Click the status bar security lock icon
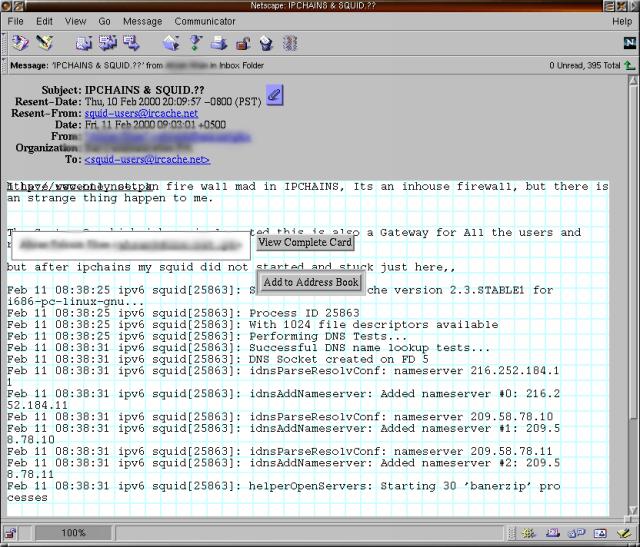 coord(10,533)
